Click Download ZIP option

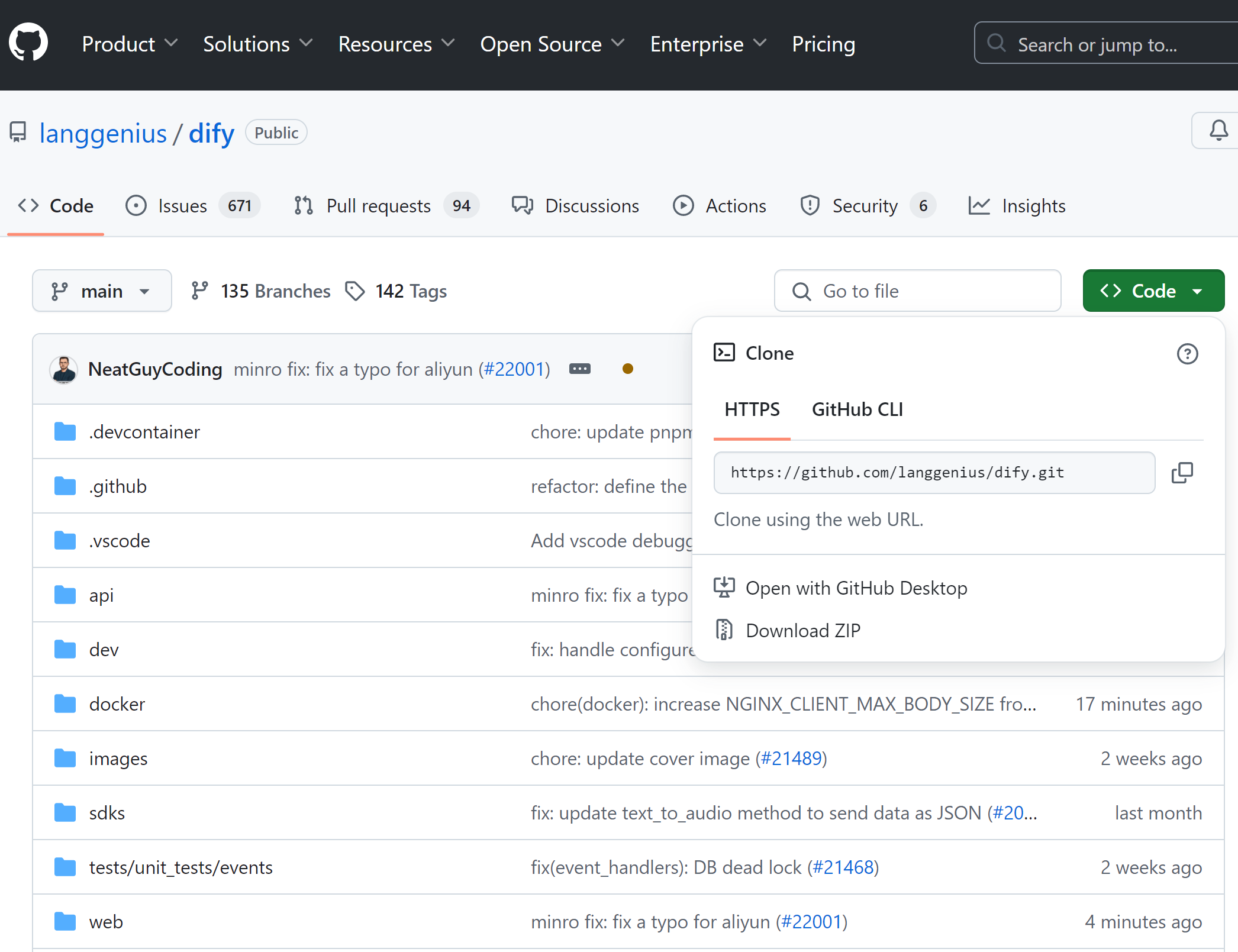[803, 631]
